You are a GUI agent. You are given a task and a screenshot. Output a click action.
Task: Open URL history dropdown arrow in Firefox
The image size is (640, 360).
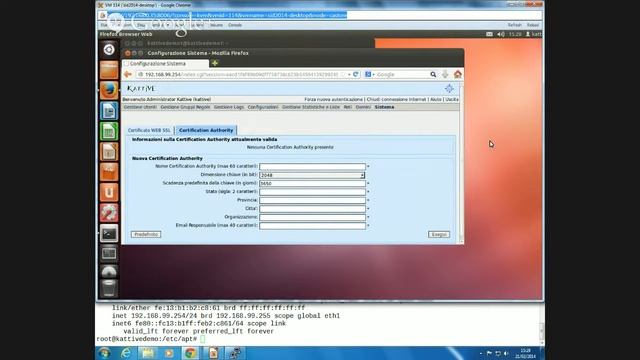pyautogui.click(x=349, y=75)
